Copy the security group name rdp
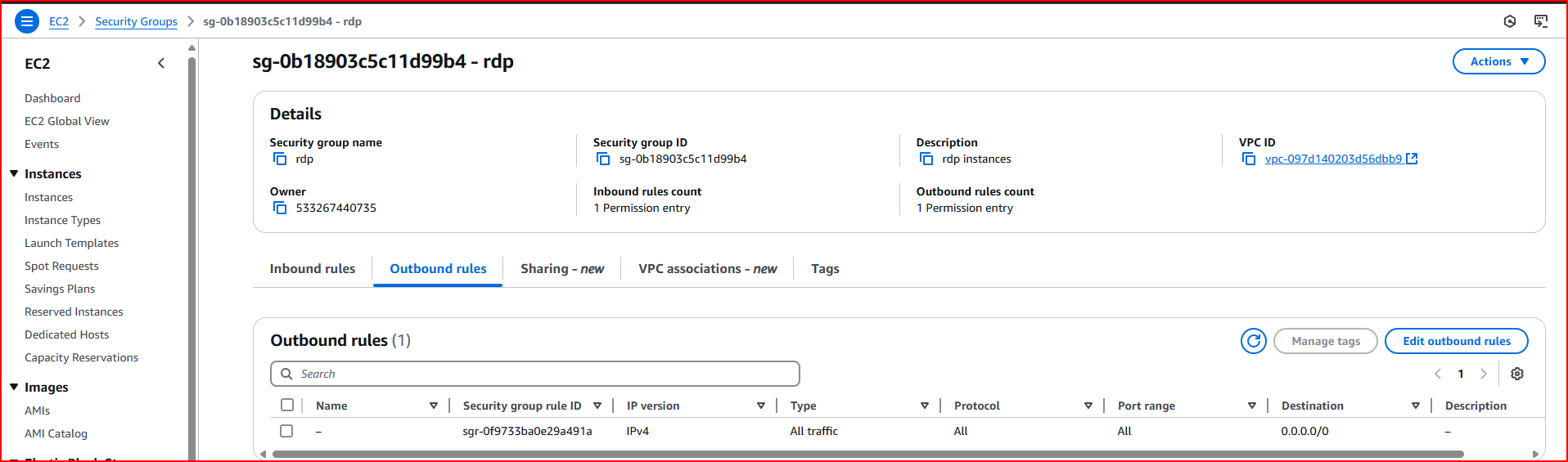1568x462 pixels. coord(280,159)
